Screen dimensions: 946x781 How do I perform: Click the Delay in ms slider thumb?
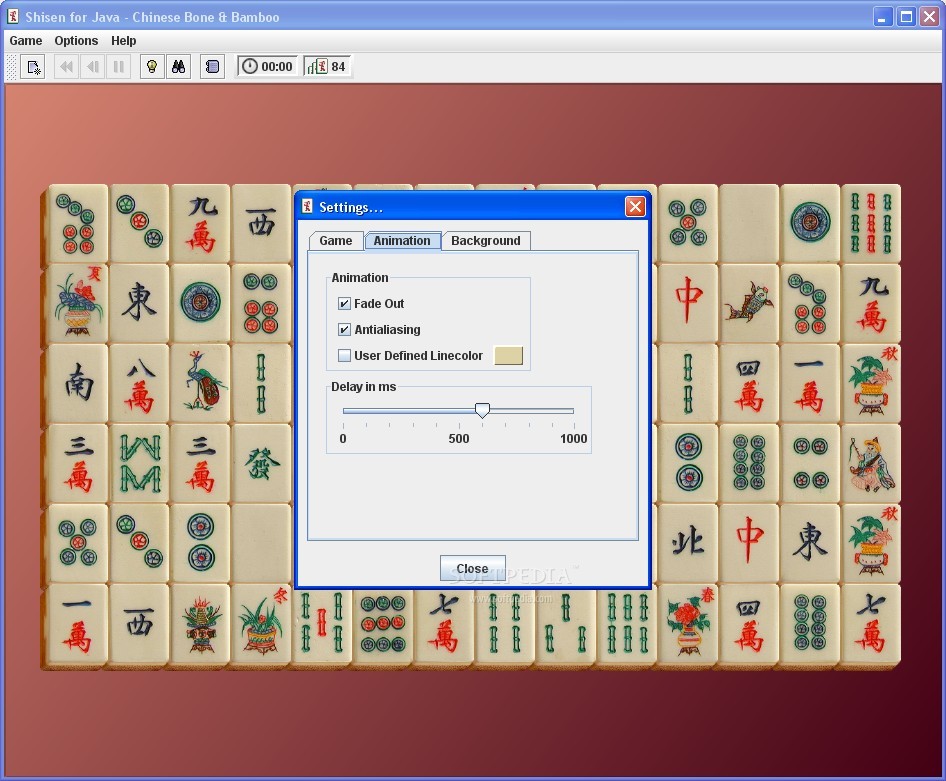(482, 411)
